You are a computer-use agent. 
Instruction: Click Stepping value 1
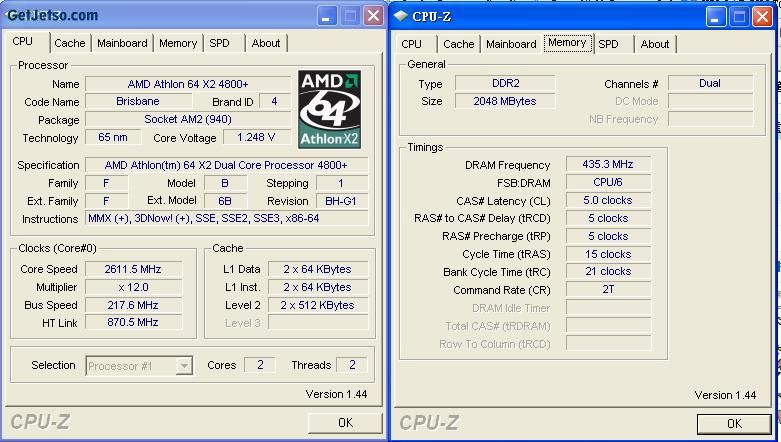tap(342, 183)
